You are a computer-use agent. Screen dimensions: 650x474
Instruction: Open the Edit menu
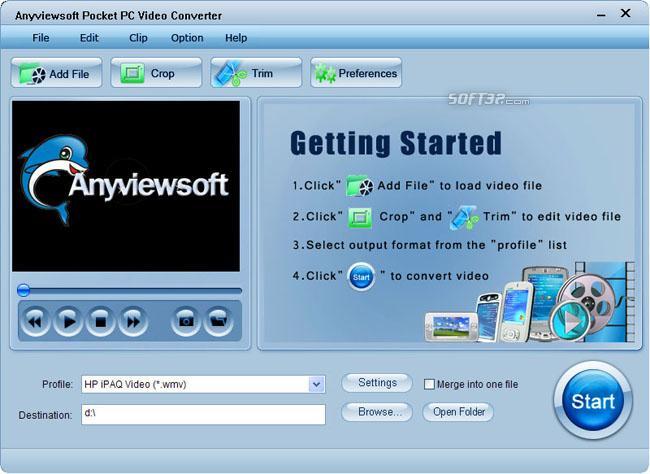pyautogui.click(x=89, y=38)
